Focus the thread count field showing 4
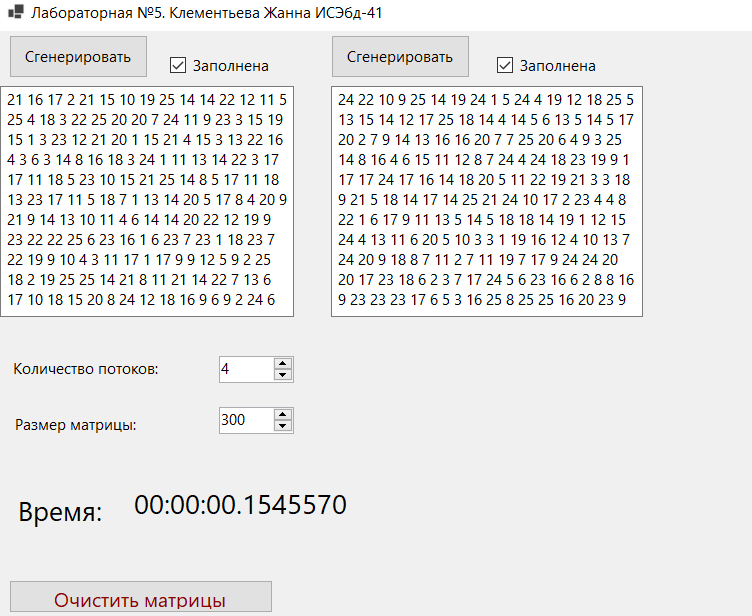Screen dimensions: 752x616 [x=245, y=369]
